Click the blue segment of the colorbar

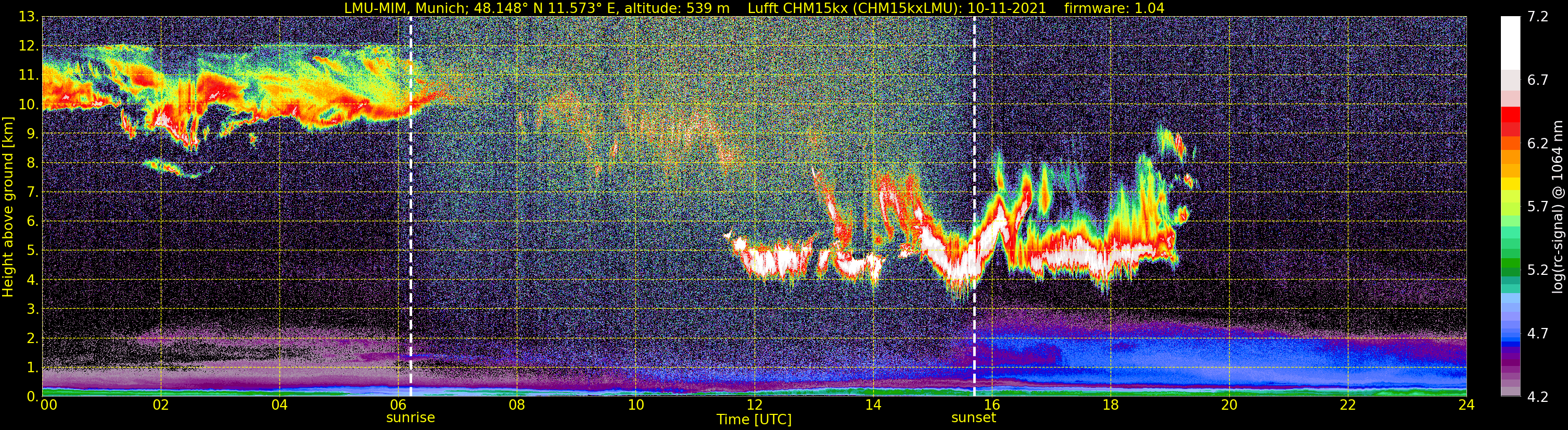click(x=1510, y=344)
